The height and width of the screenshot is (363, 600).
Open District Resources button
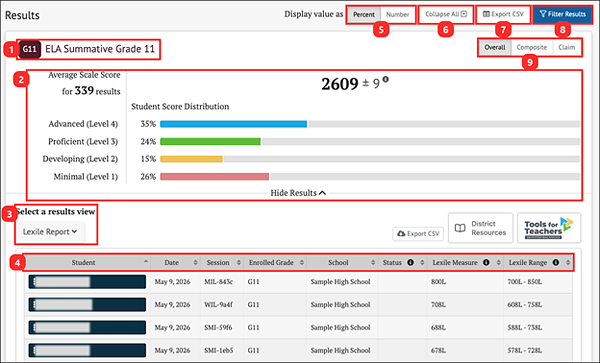click(481, 228)
